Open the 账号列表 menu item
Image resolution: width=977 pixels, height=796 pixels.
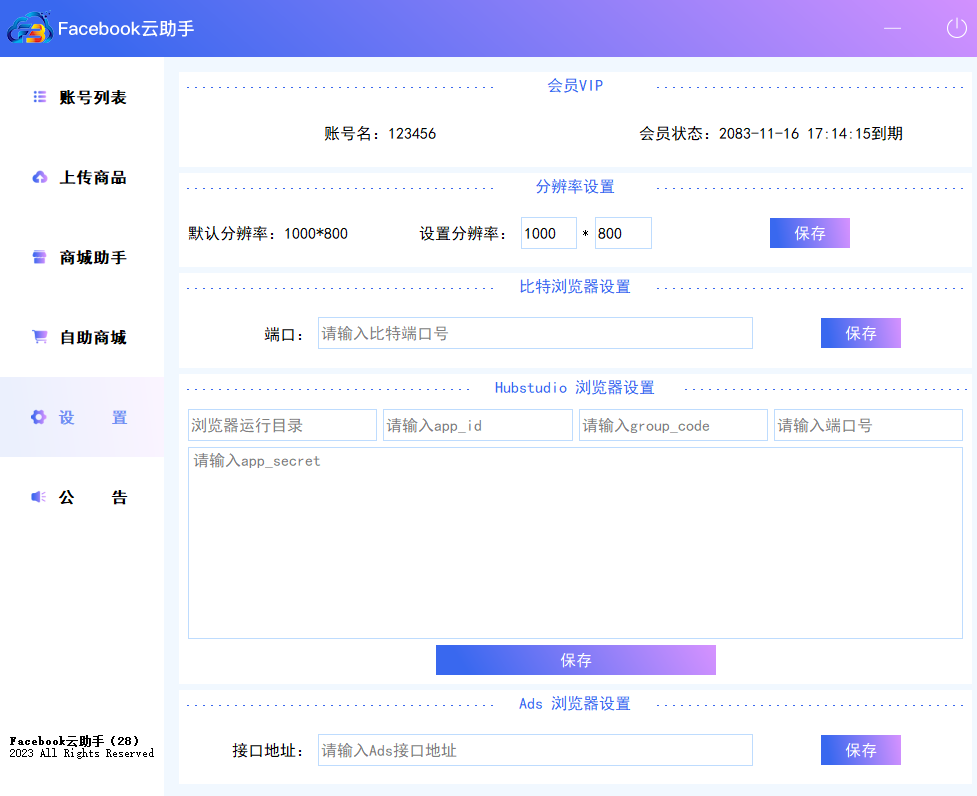(x=92, y=97)
